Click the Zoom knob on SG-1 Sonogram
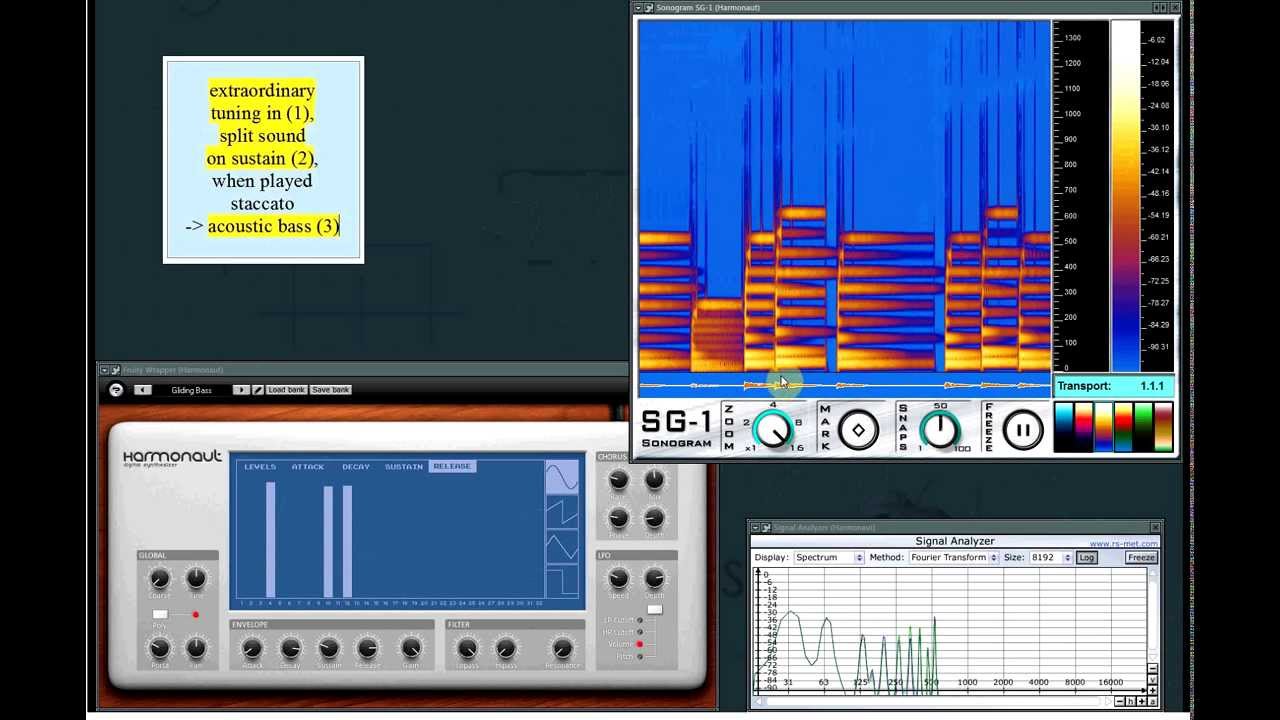The height and width of the screenshot is (720, 1280). pos(773,431)
